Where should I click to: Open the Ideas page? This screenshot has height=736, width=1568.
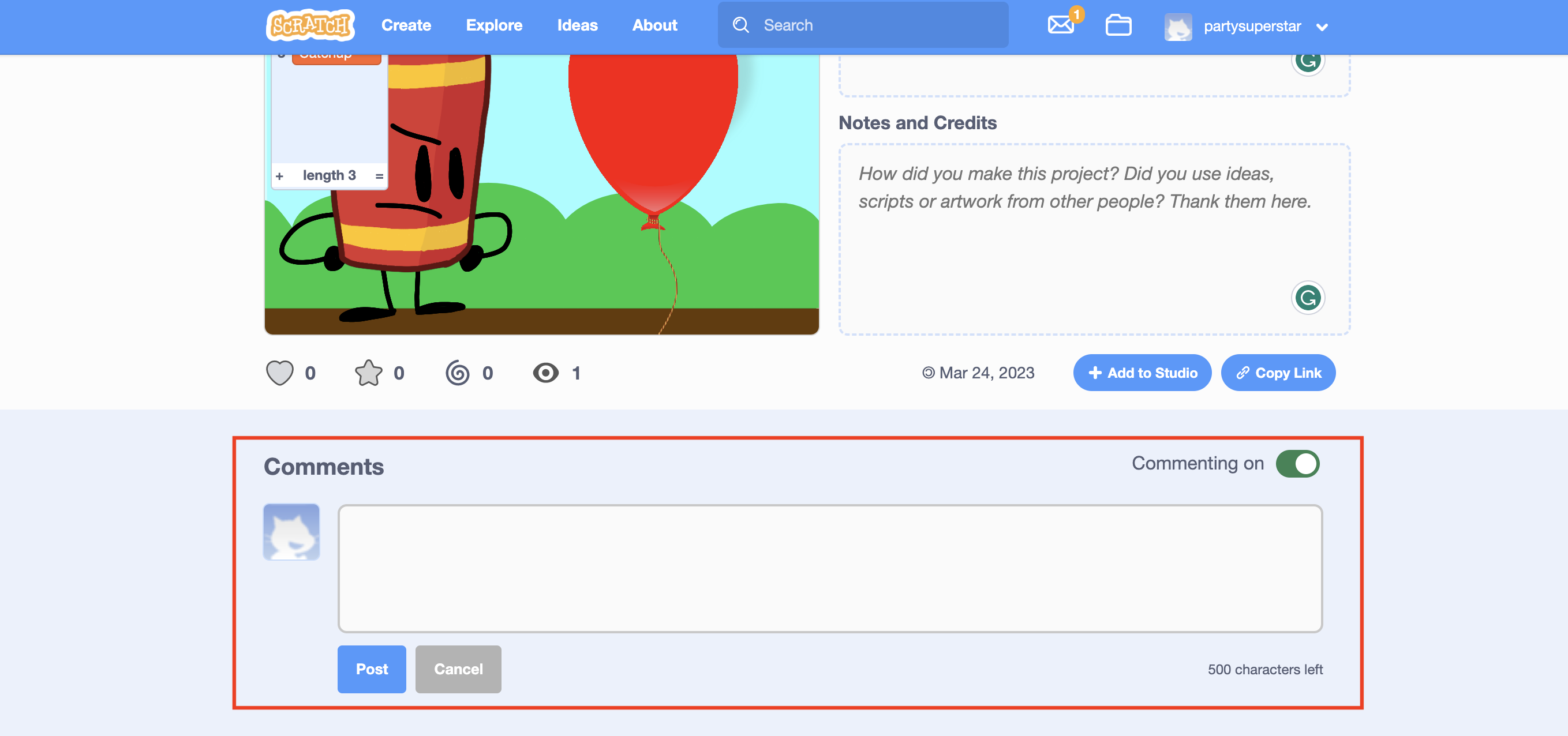(x=577, y=25)
